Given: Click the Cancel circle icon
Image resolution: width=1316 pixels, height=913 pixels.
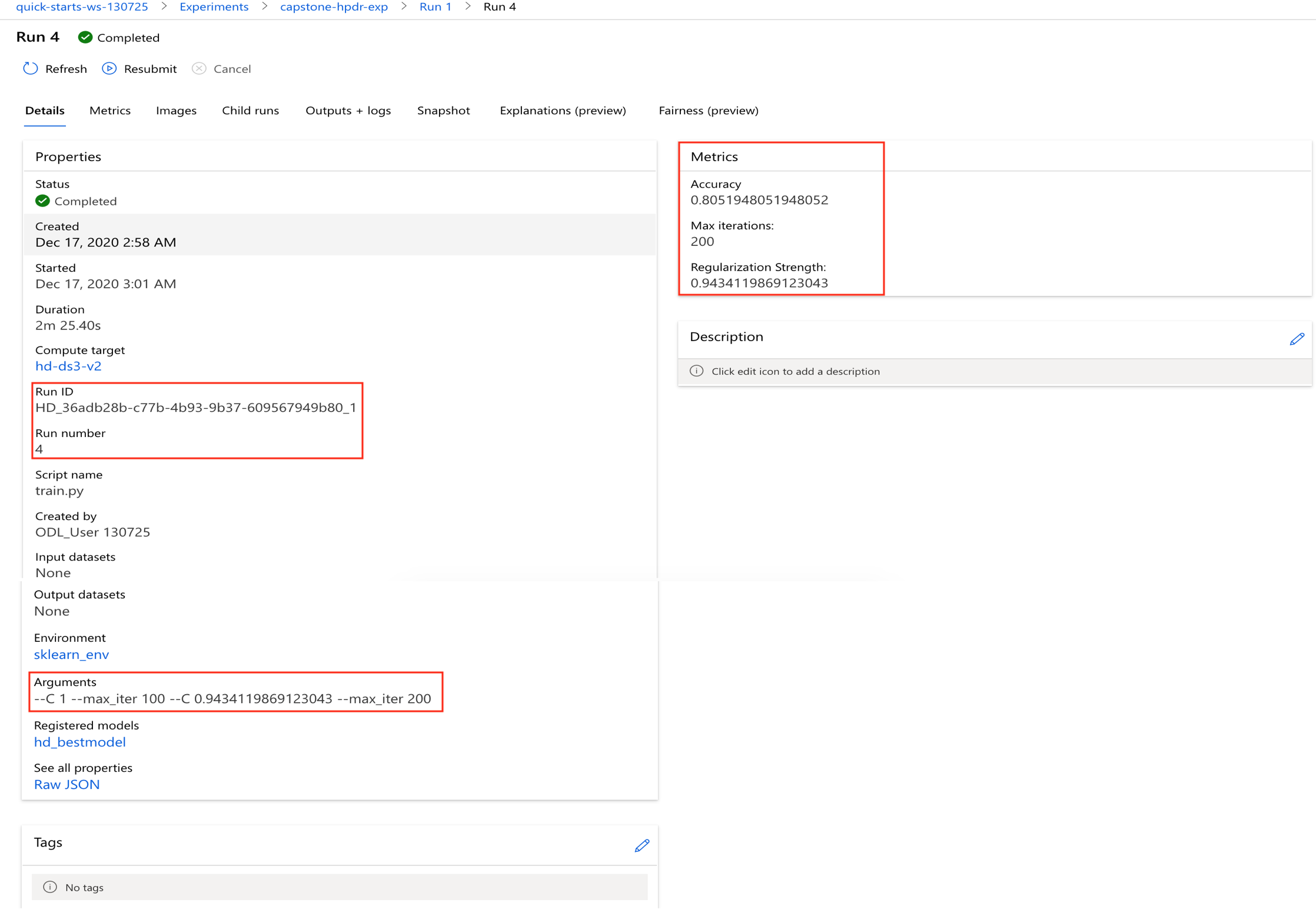Looking at the screenshot, I should pos(199,69).
